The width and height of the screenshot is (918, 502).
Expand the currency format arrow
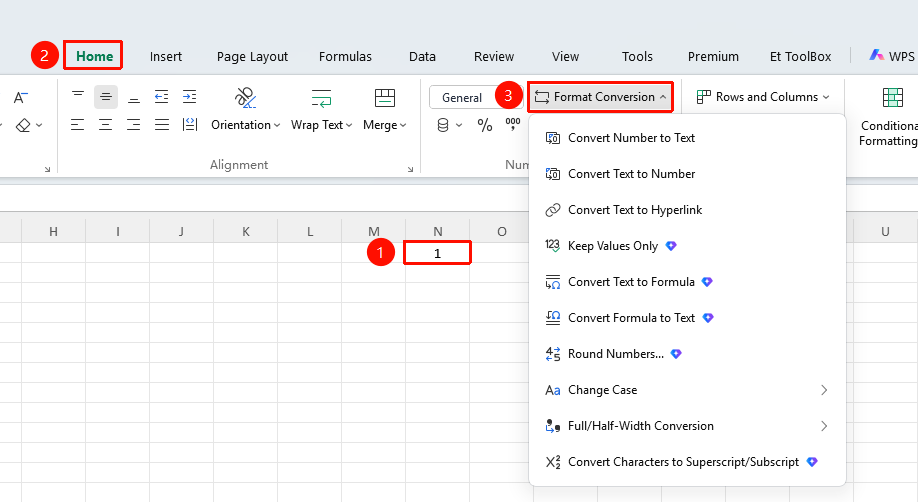point(460,125)
